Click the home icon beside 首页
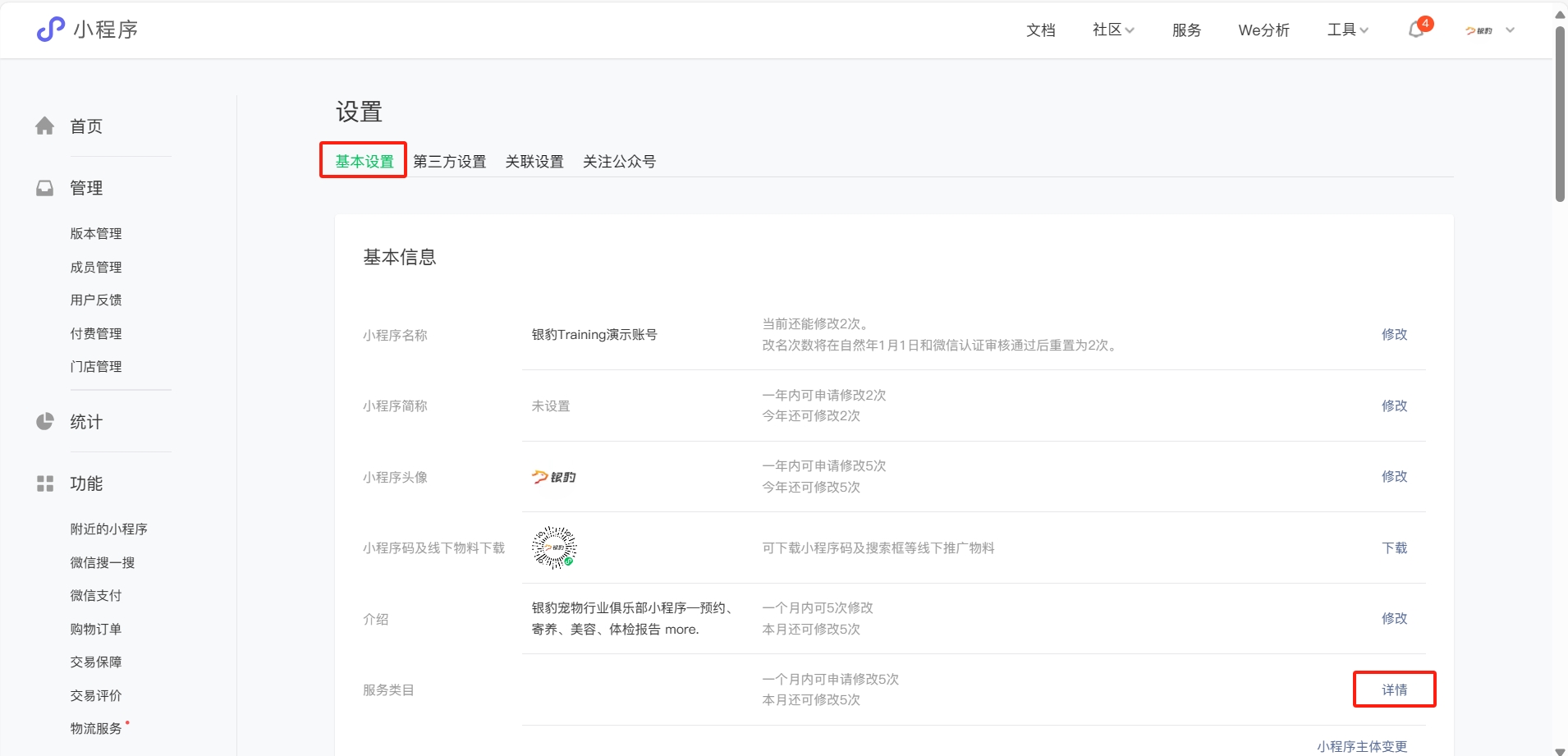The image size is (1568, 756). point(45,126)
